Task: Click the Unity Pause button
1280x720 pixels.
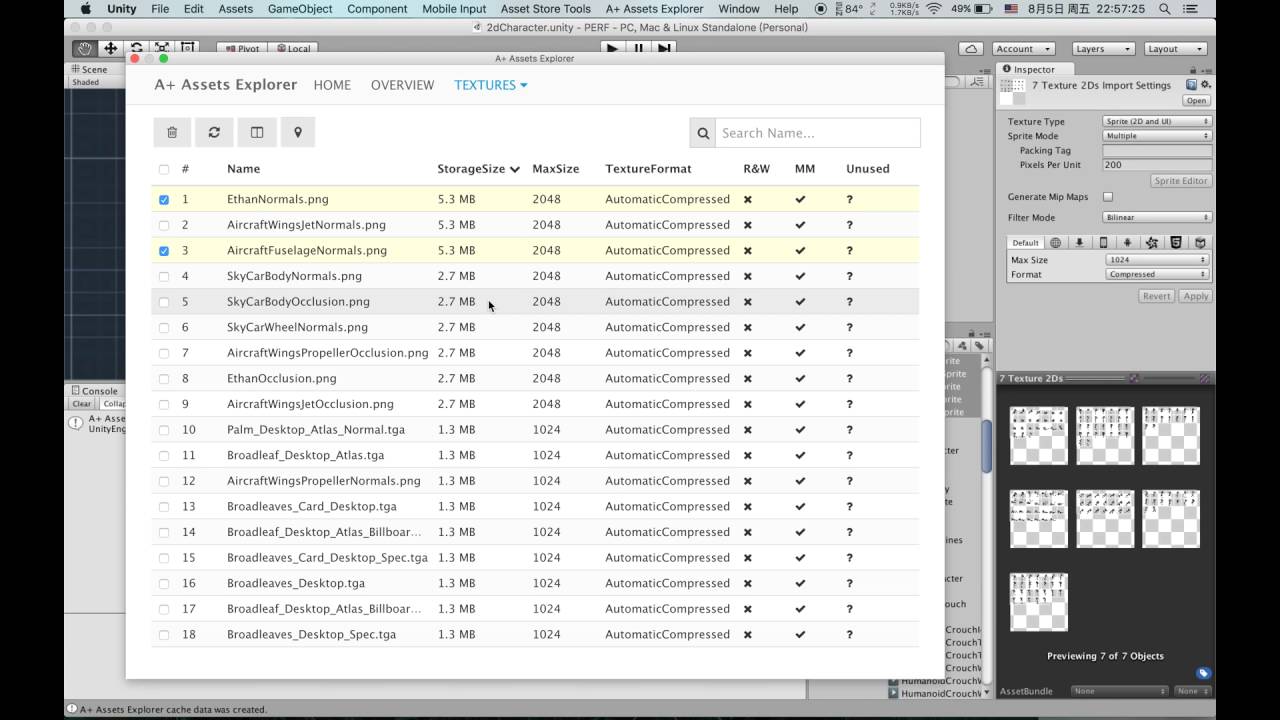Action: (639, 48)
